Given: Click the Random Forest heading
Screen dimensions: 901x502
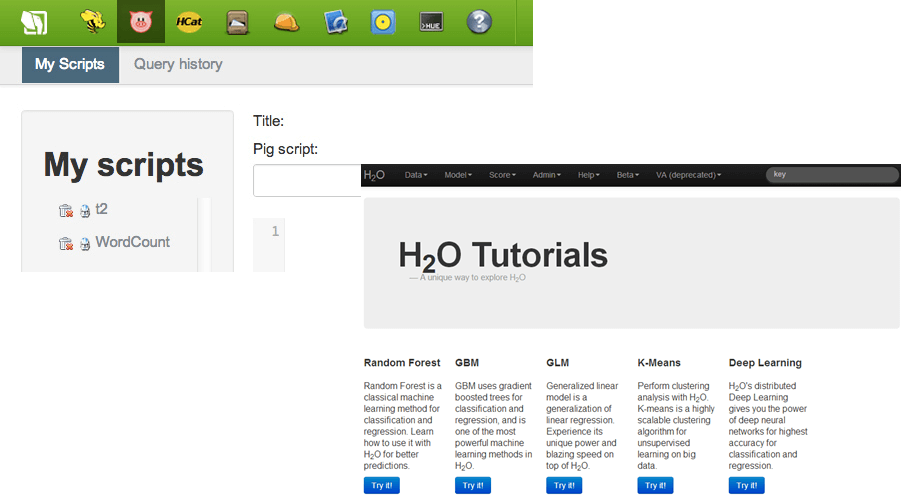Looking at the screenshot, I should tap(402, 363).
